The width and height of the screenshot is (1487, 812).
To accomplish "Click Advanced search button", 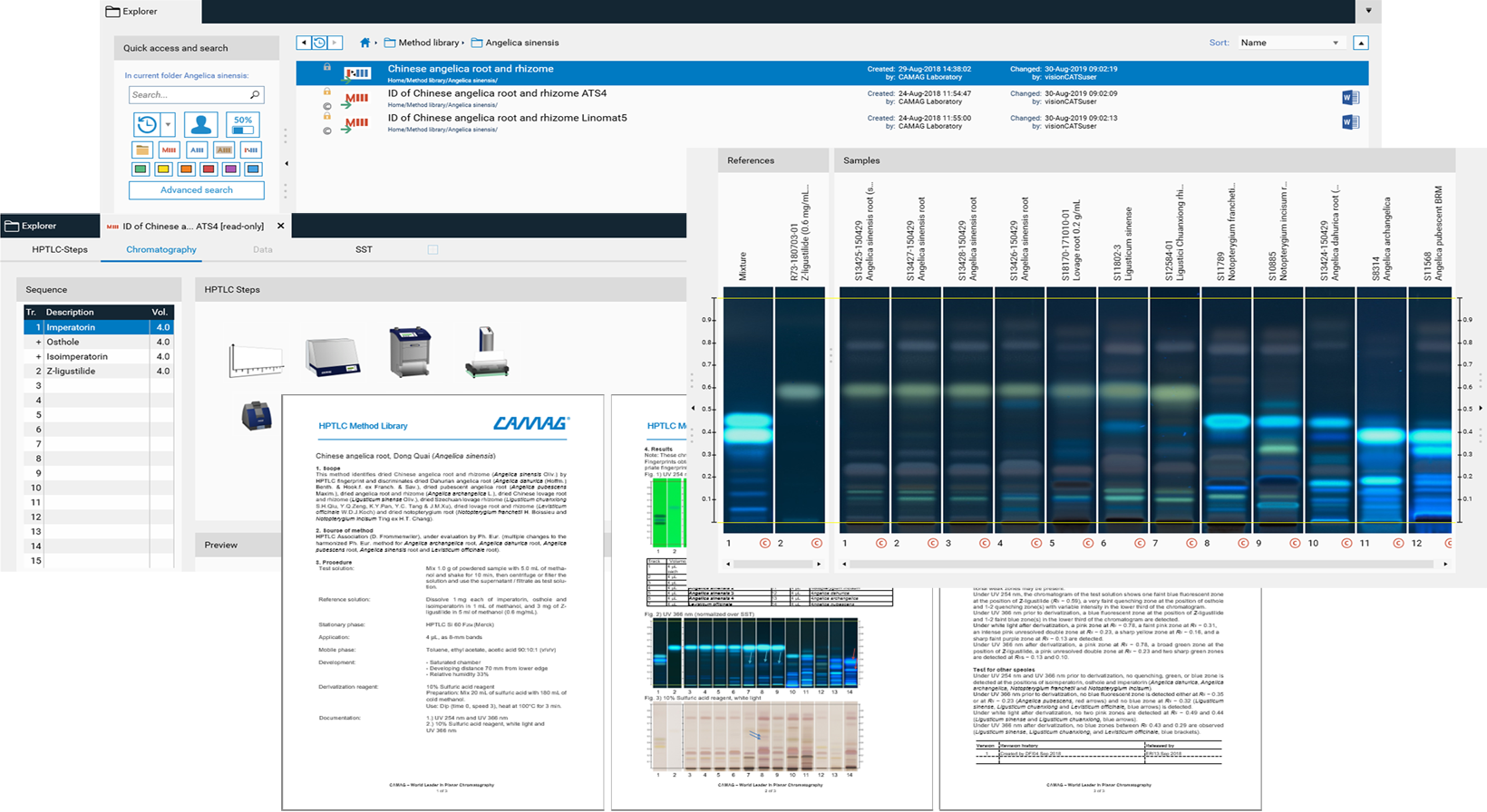I will [197, 190].
